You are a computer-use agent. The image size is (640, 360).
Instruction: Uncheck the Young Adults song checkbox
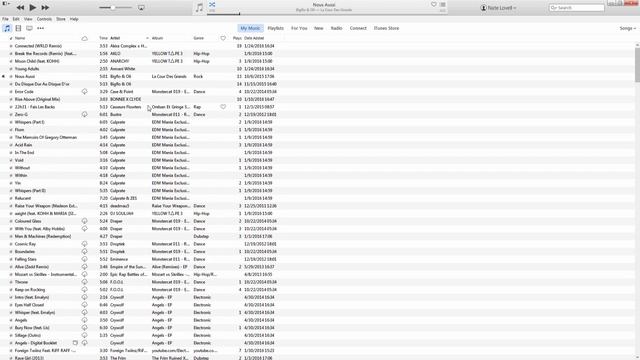coord(11,69)
